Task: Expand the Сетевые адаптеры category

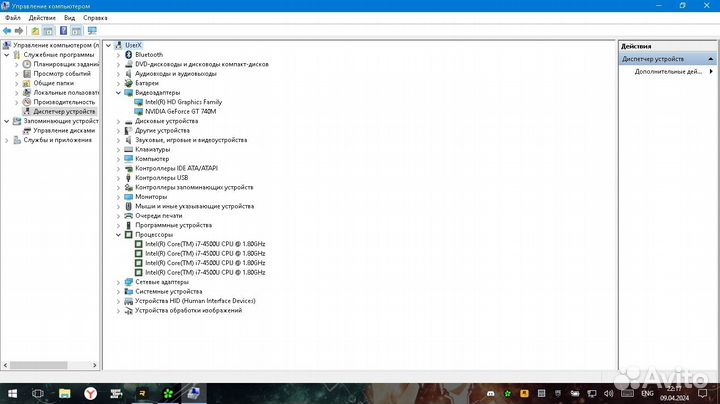Action: [117, 282]
